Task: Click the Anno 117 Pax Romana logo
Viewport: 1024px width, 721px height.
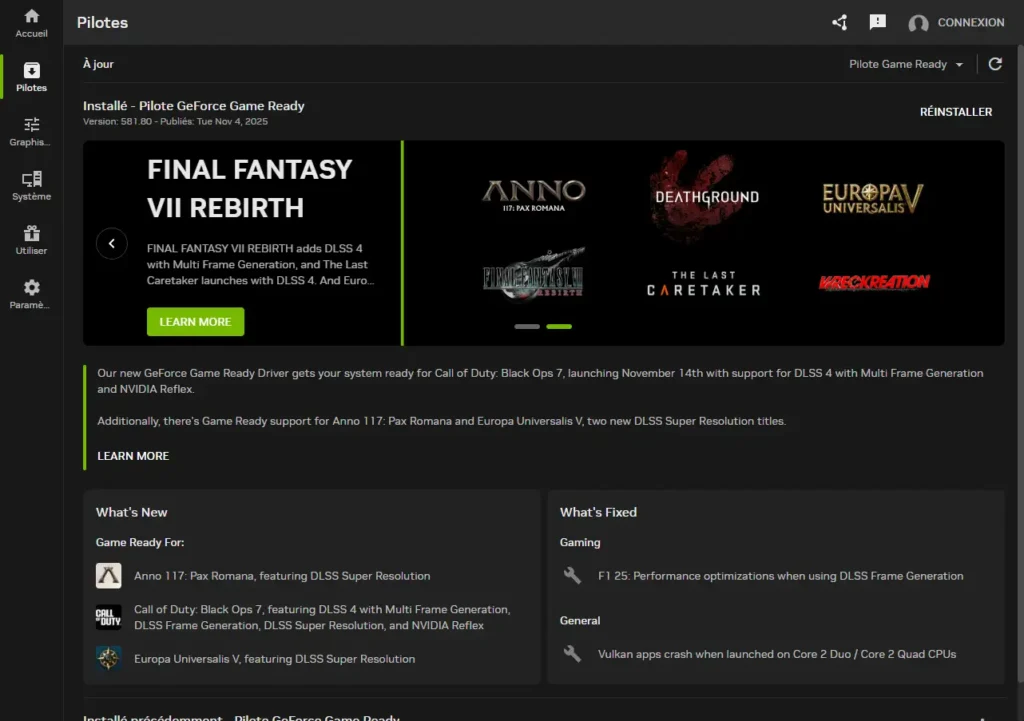Action: (x=534, y=195)
